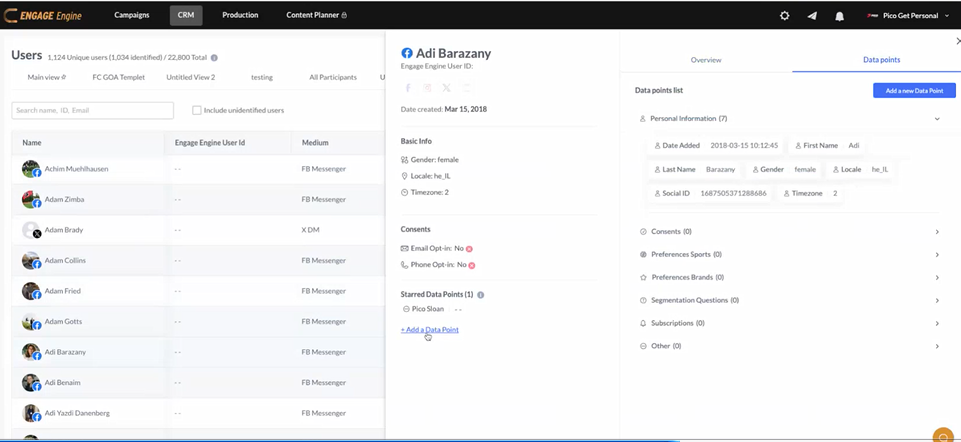Click the paper plane send icon
The image size is (961, 442).
click(812, 16)
